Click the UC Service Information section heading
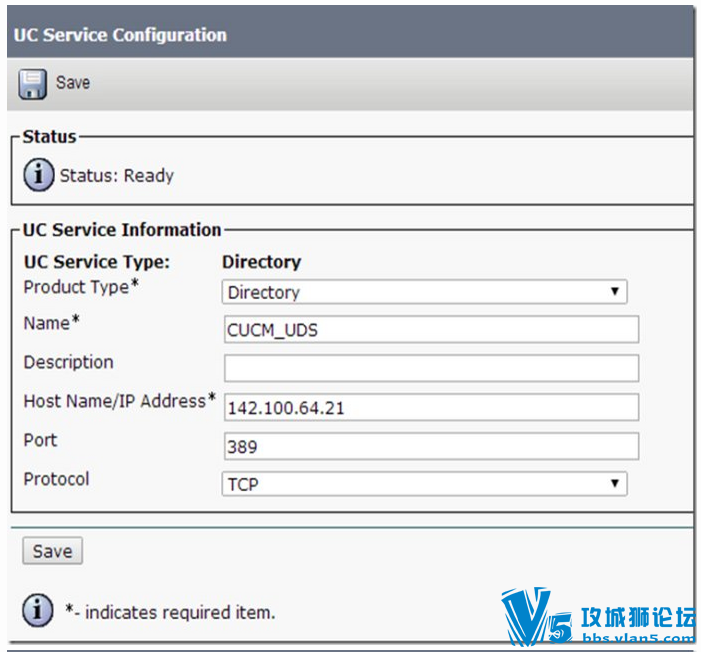This screenshot has width=701, height=652. (122, 230)
